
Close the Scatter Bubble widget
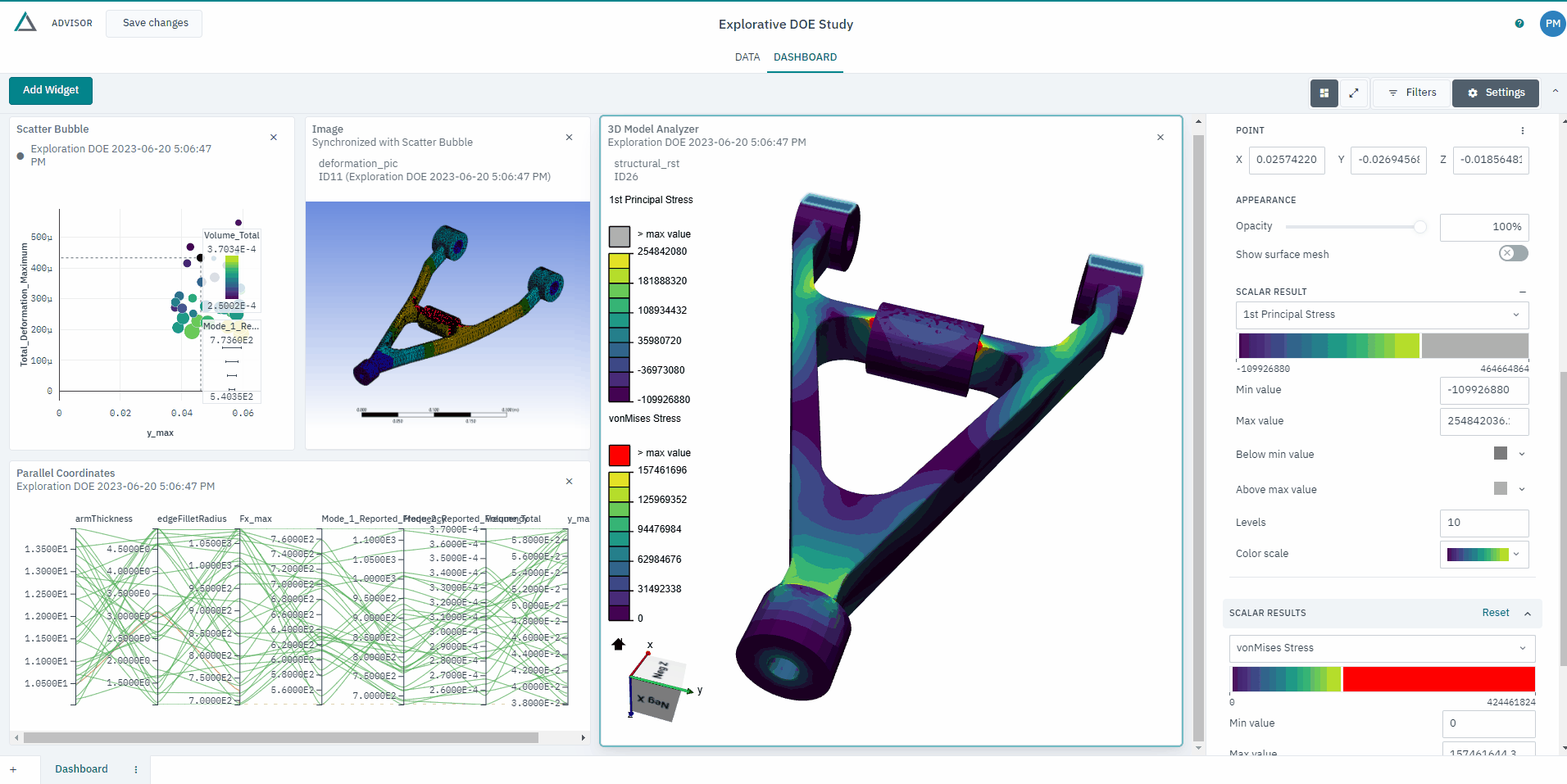click(x=274, y=138)
